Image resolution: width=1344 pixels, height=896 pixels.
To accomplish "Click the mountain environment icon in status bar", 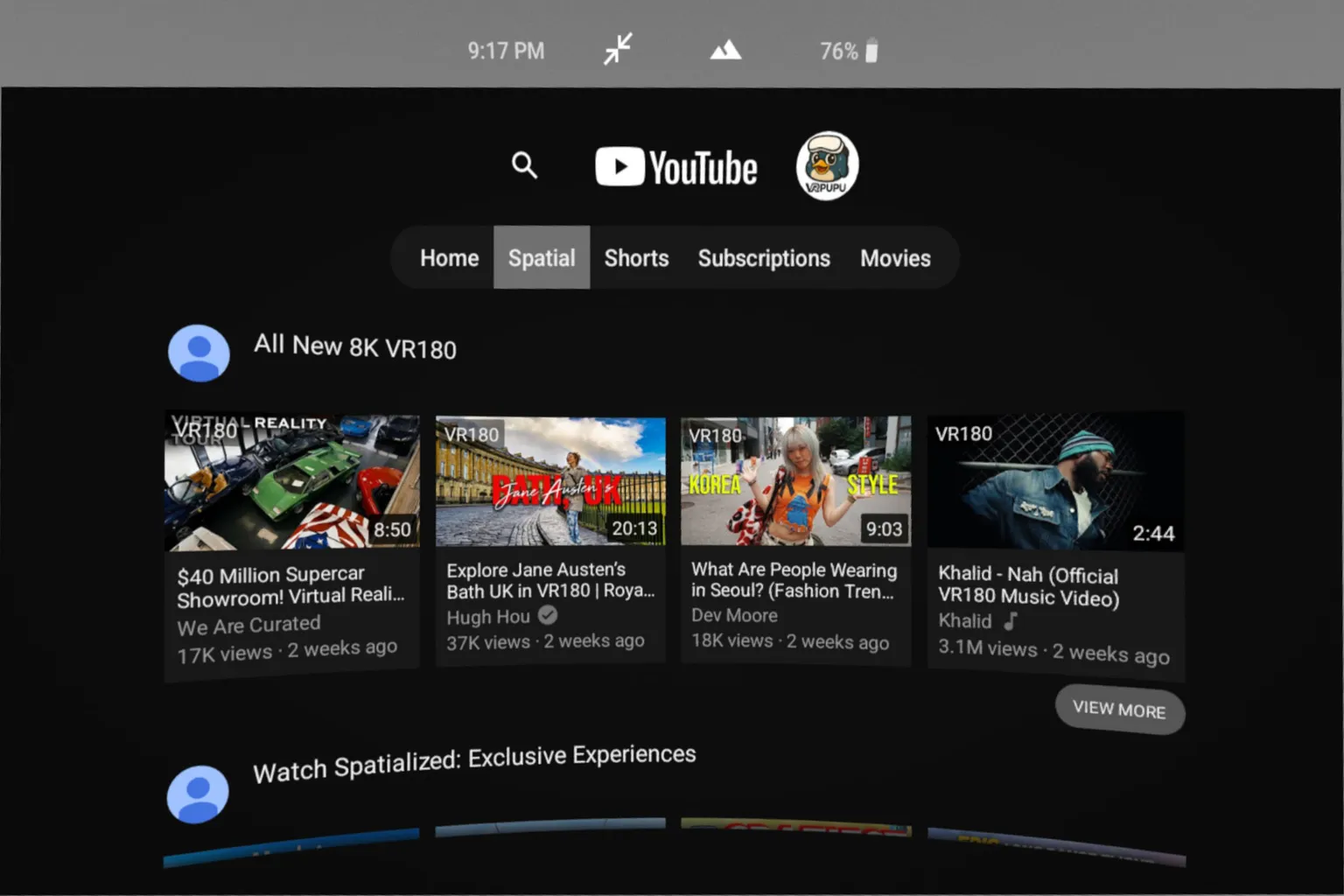I will pos(725,51).
